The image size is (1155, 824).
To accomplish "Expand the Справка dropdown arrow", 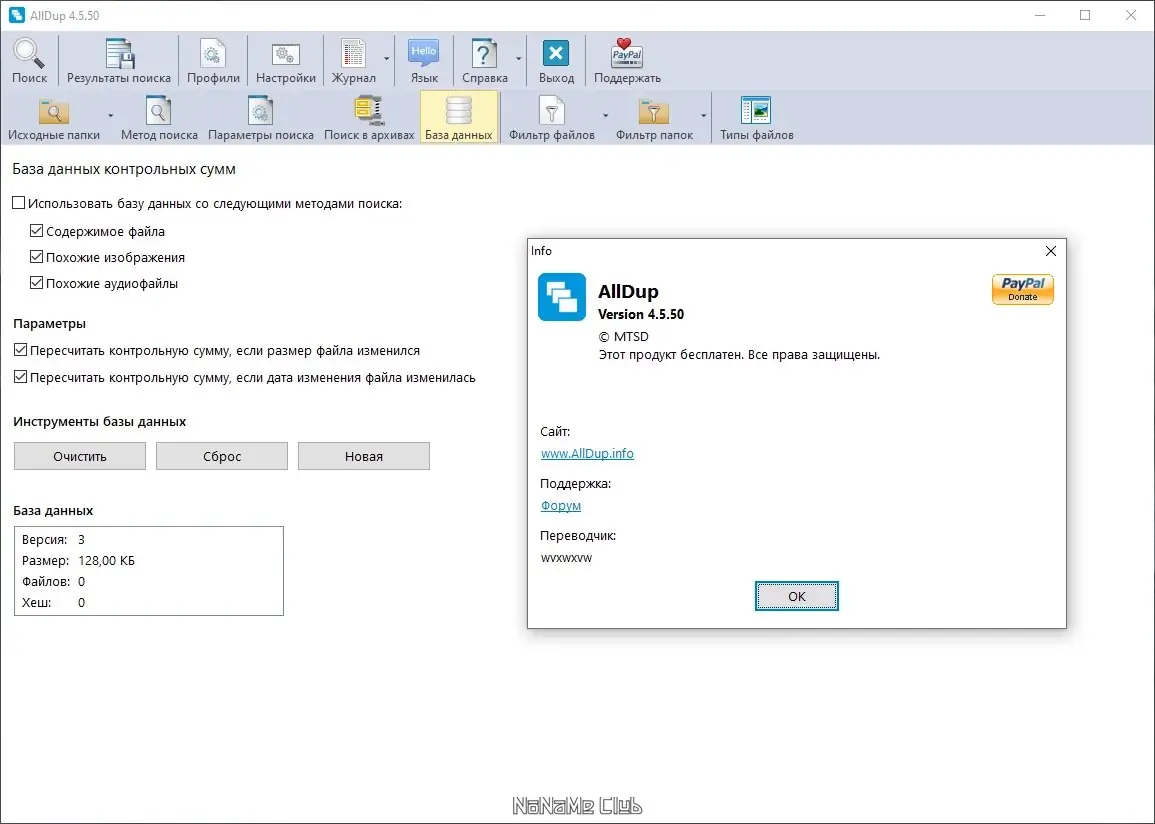I will [519, 59].
